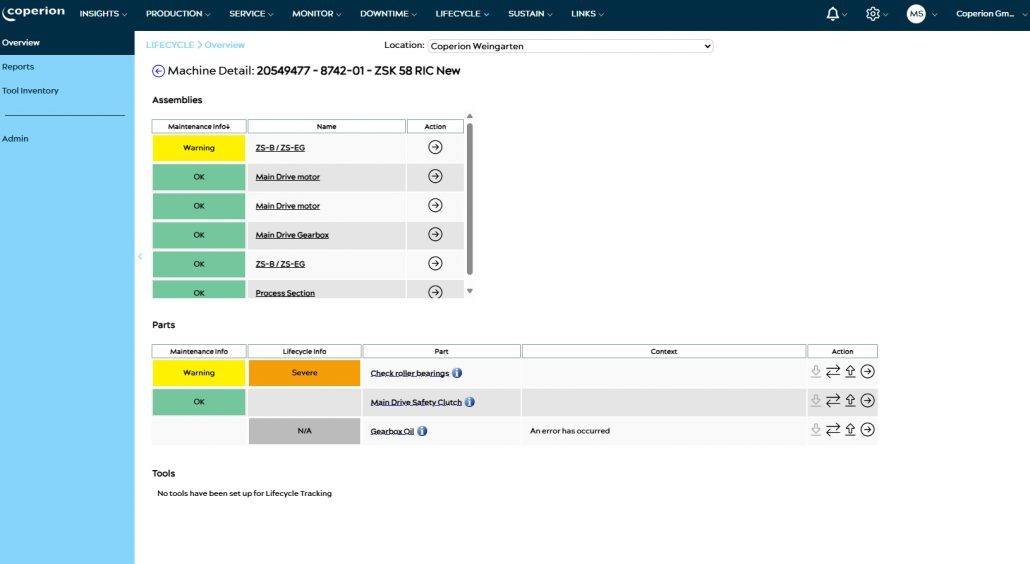Sort Assemblies by Maintenance Info header
1030x564 pixels.
pyautogui.click(x=199, y=126)
